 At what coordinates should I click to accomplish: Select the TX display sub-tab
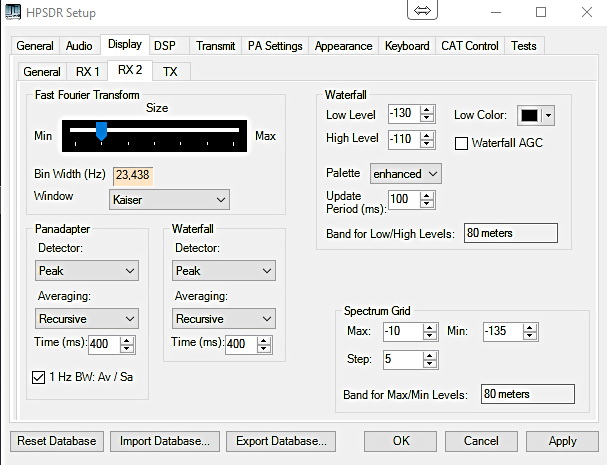pos(170,72)
